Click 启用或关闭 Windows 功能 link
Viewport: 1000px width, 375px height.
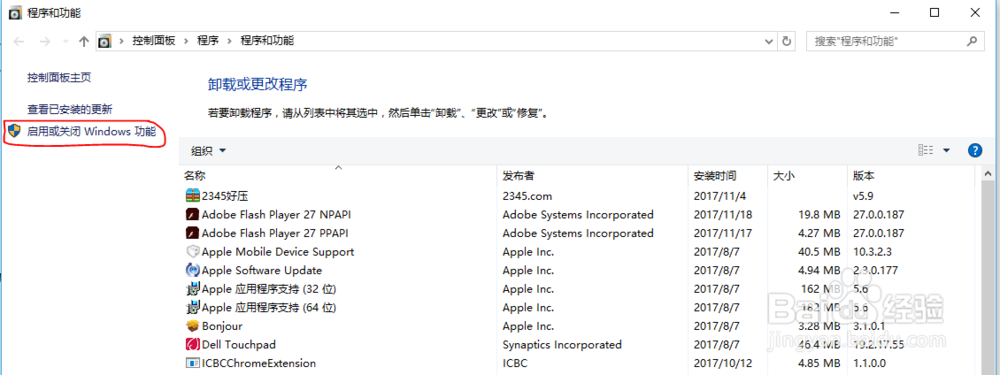91,132
